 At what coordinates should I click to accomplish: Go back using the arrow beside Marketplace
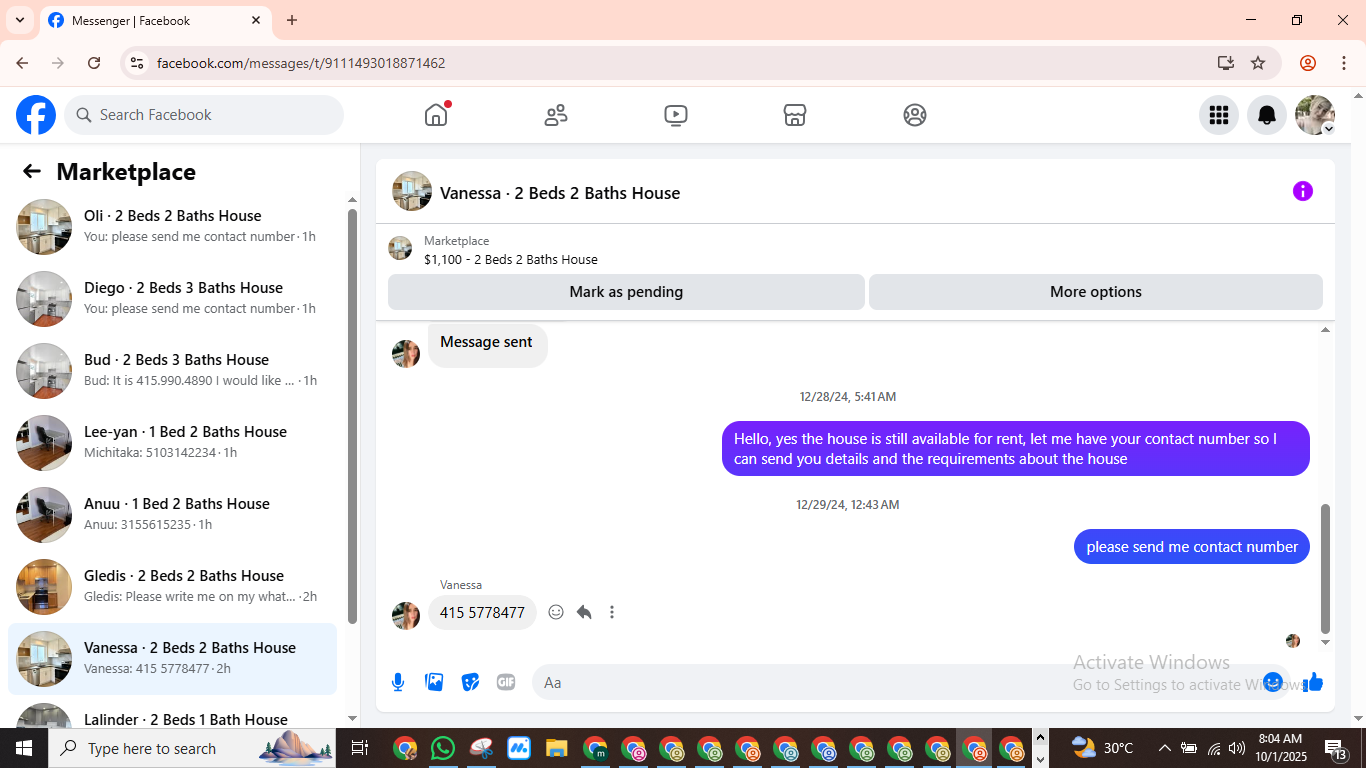click(x=32, y=171)
